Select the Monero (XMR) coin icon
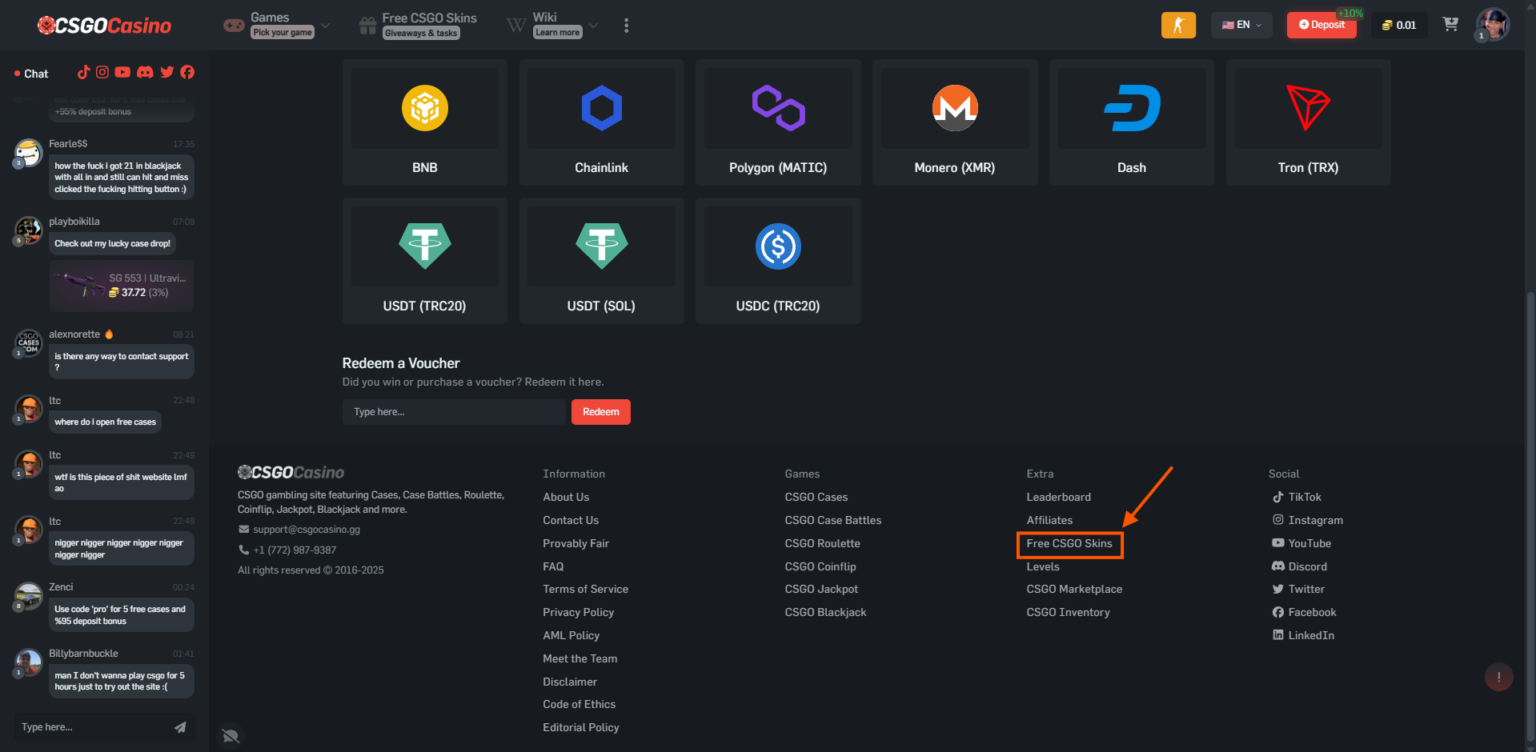The width and height of the screenshot is (1536, 752). [x=954, y=108]
